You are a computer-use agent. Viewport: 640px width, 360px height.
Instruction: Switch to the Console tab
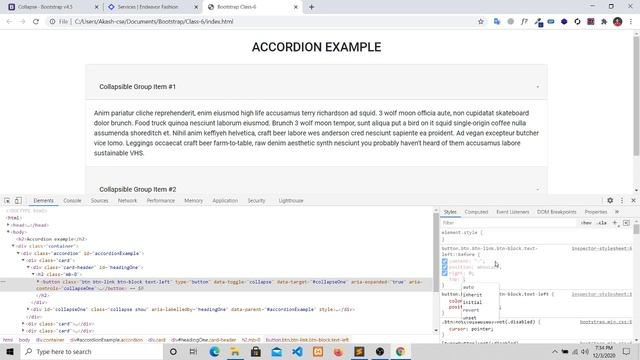(x=72, y=200)
